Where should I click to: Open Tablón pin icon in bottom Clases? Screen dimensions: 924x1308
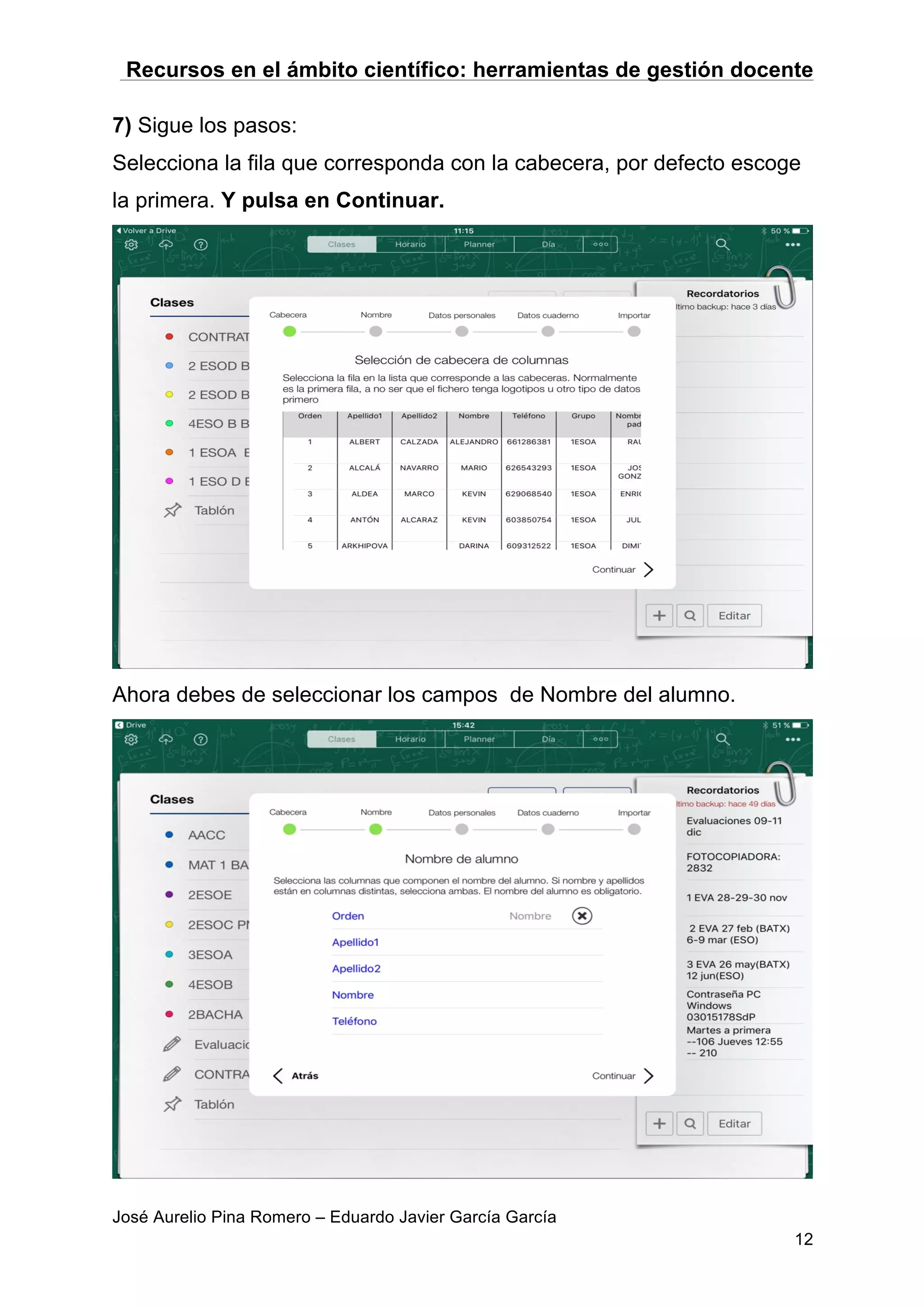click(172, 1104)
